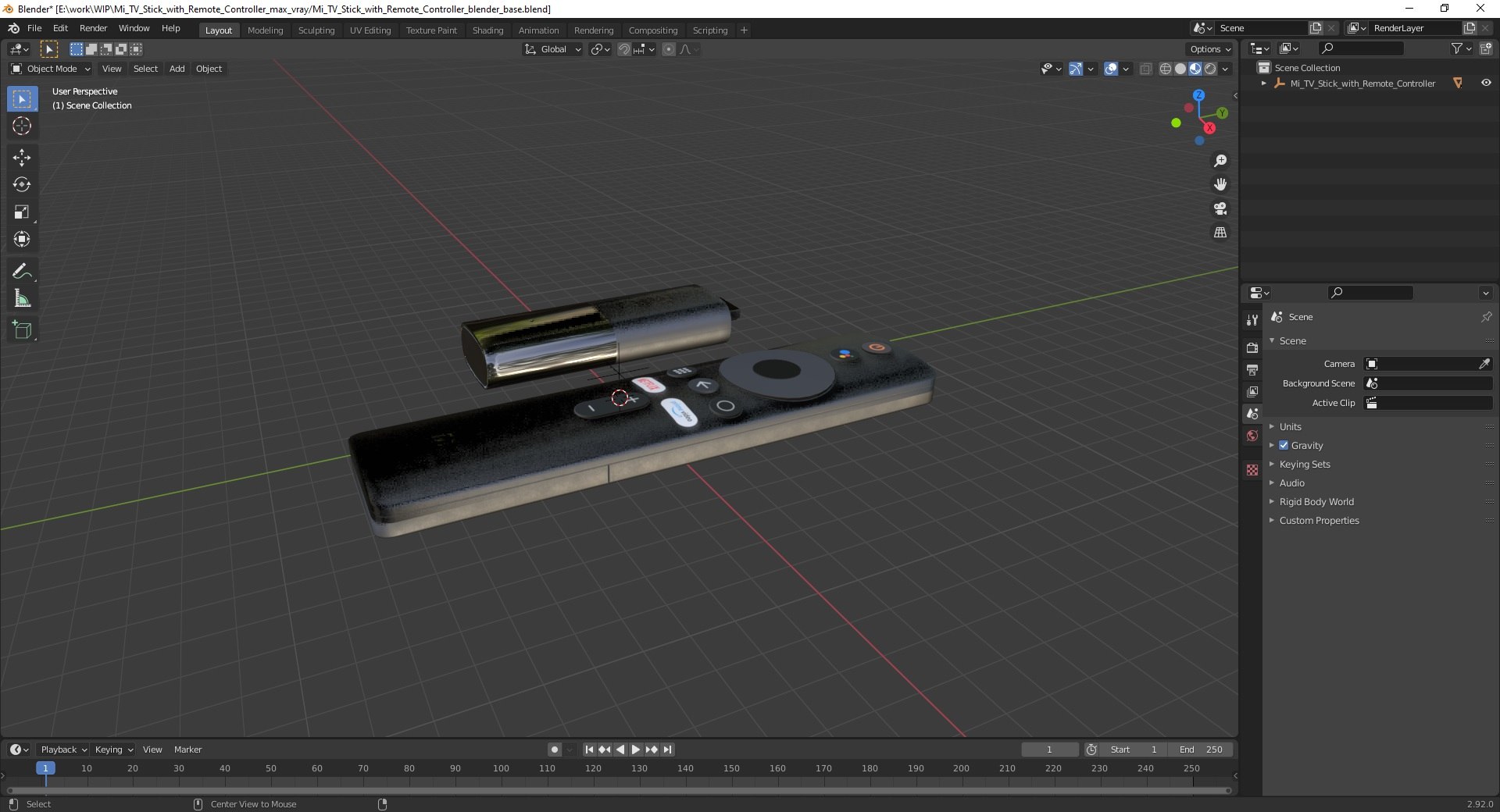Toggle snapping magnet
This screenshot has height=812, width=1500.
coord(624,49)
